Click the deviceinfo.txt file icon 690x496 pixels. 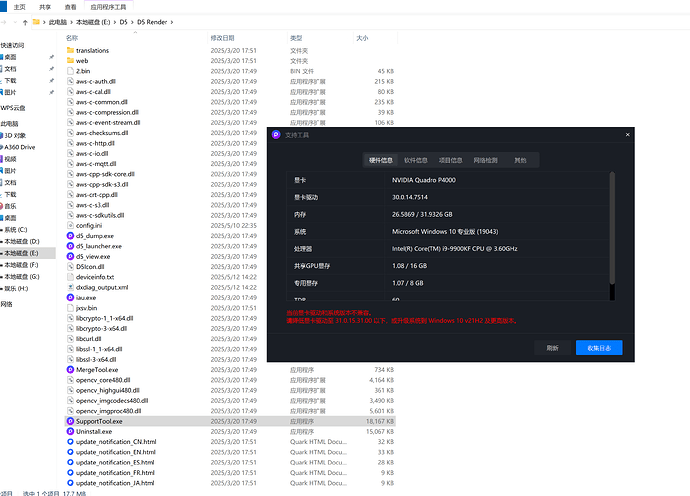pyautogui.click(x=70, y=277)
